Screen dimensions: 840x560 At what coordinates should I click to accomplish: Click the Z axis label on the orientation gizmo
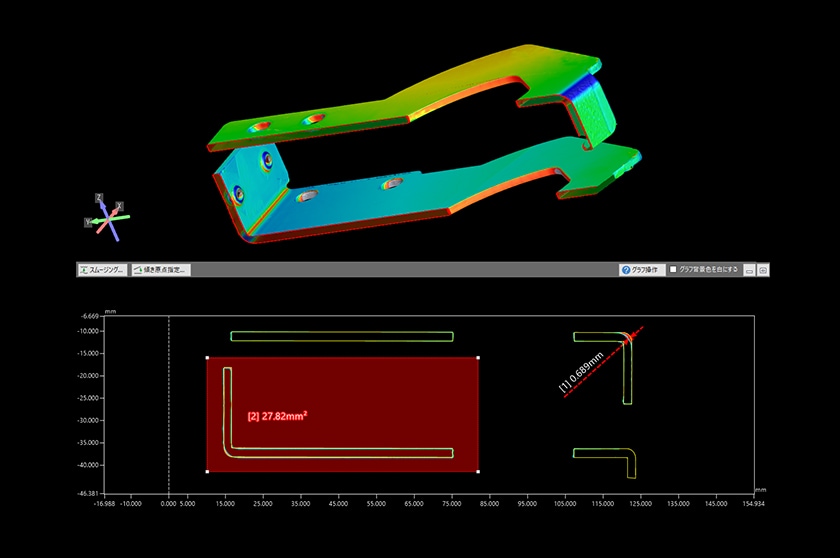[99, 197]
